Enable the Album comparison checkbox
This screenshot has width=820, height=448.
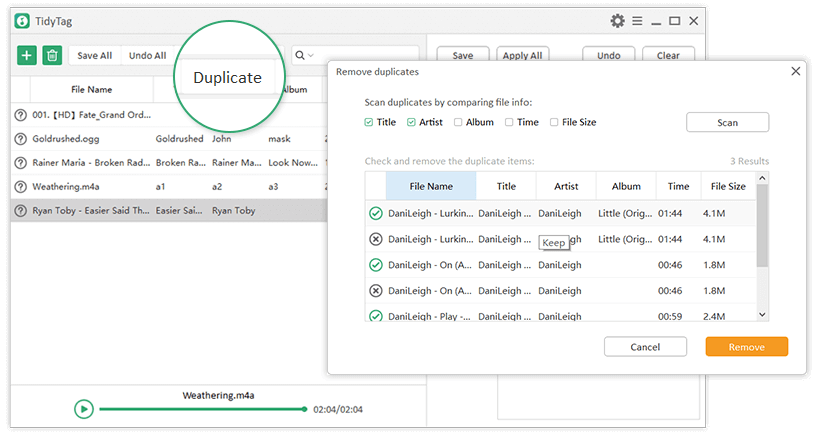458,122
